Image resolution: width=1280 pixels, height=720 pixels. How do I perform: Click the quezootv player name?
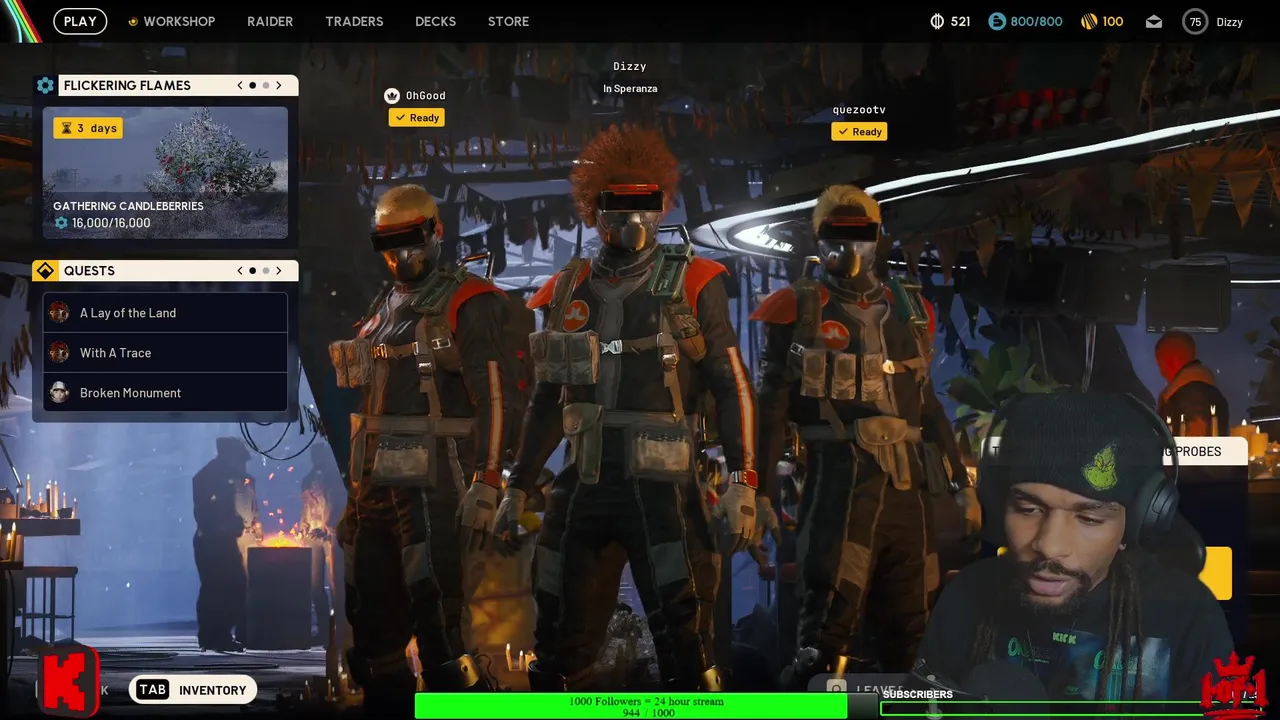click(859, 110)
